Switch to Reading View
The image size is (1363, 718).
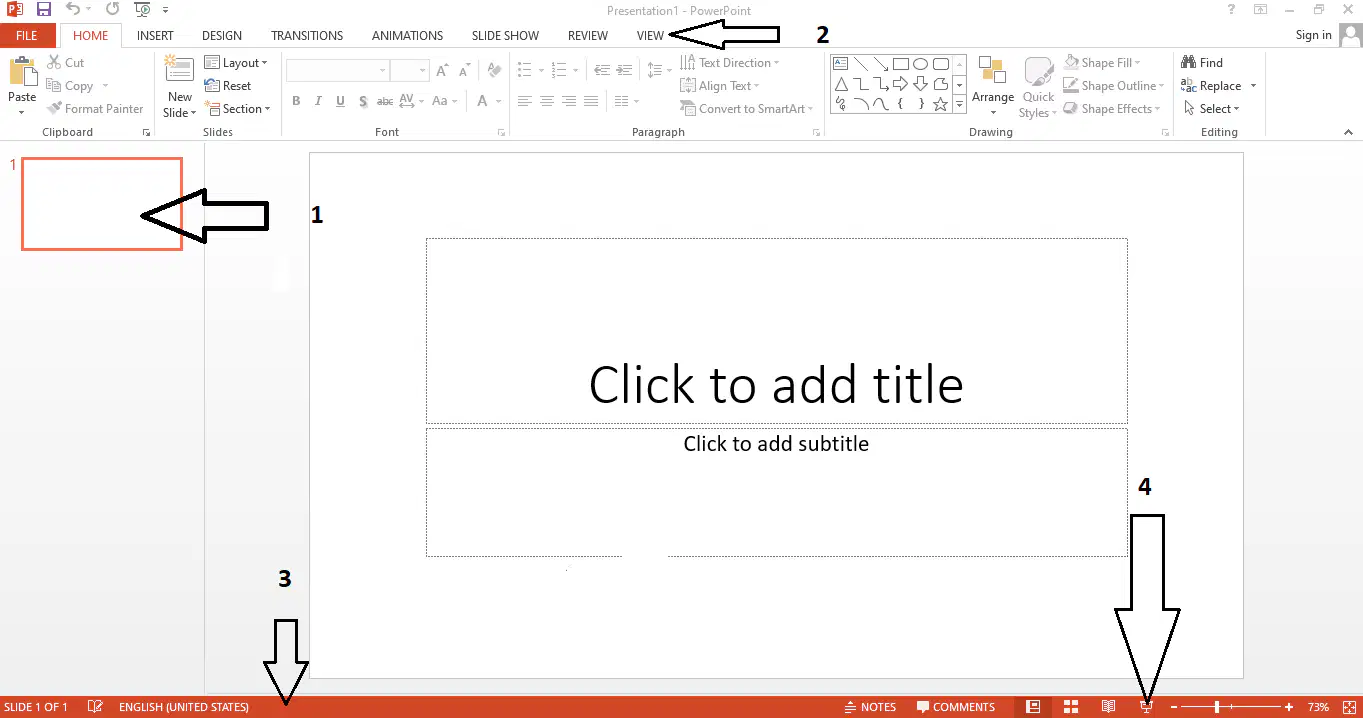click(x=1108, y=707)
